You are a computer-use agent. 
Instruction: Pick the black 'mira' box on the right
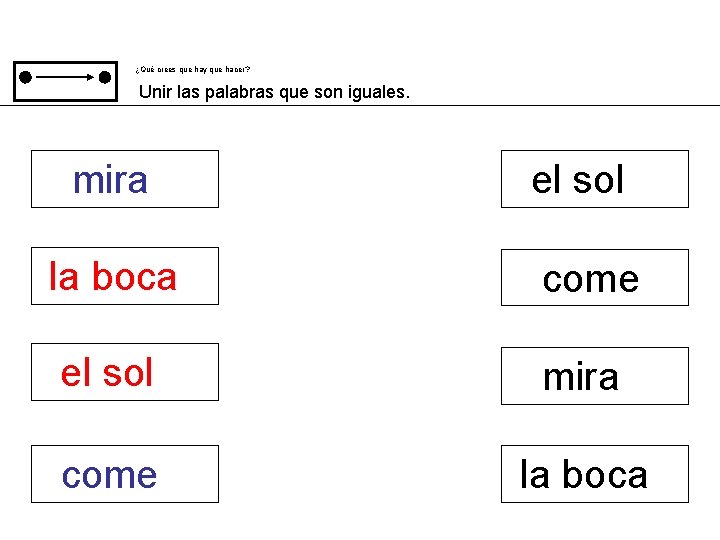coord(594,376)
